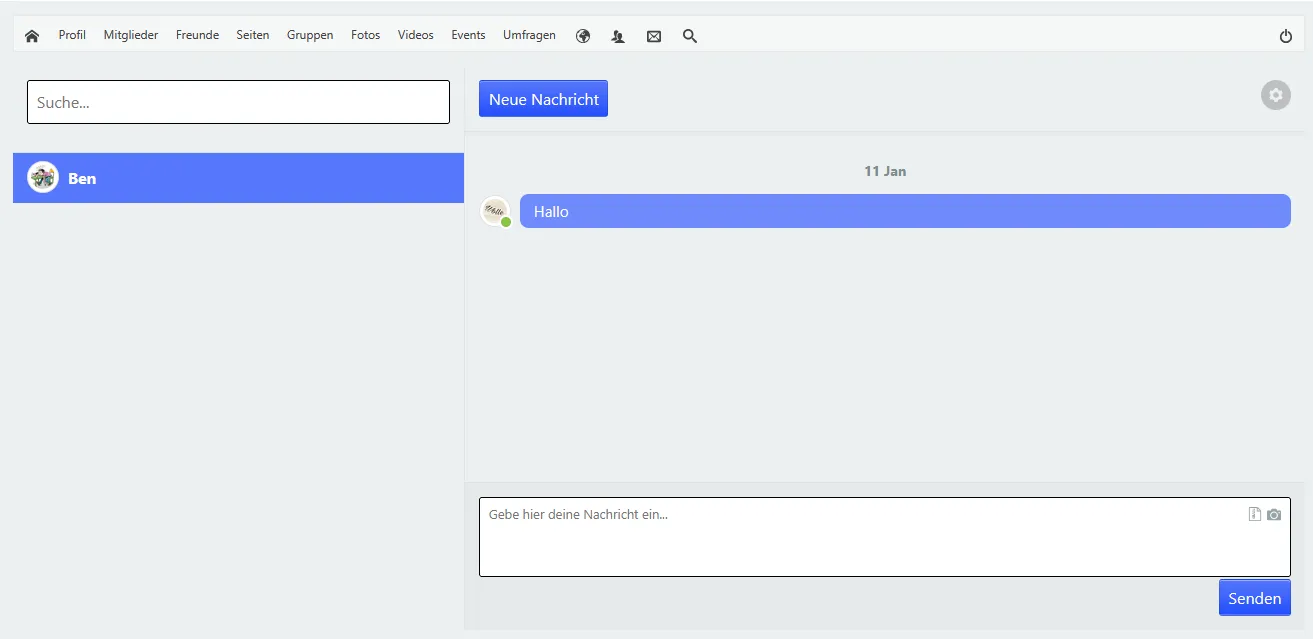Open the friend requests icon

[618, 36]
